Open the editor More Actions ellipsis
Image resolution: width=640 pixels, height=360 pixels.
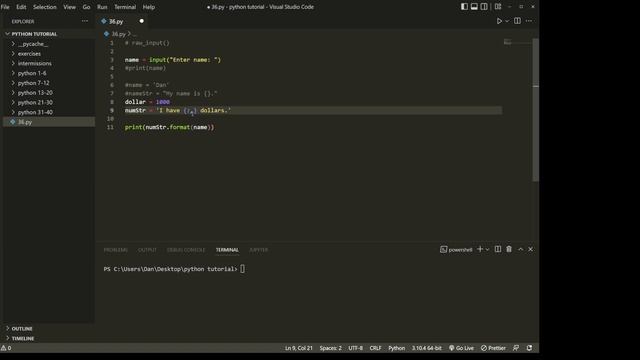coord(529,21)
